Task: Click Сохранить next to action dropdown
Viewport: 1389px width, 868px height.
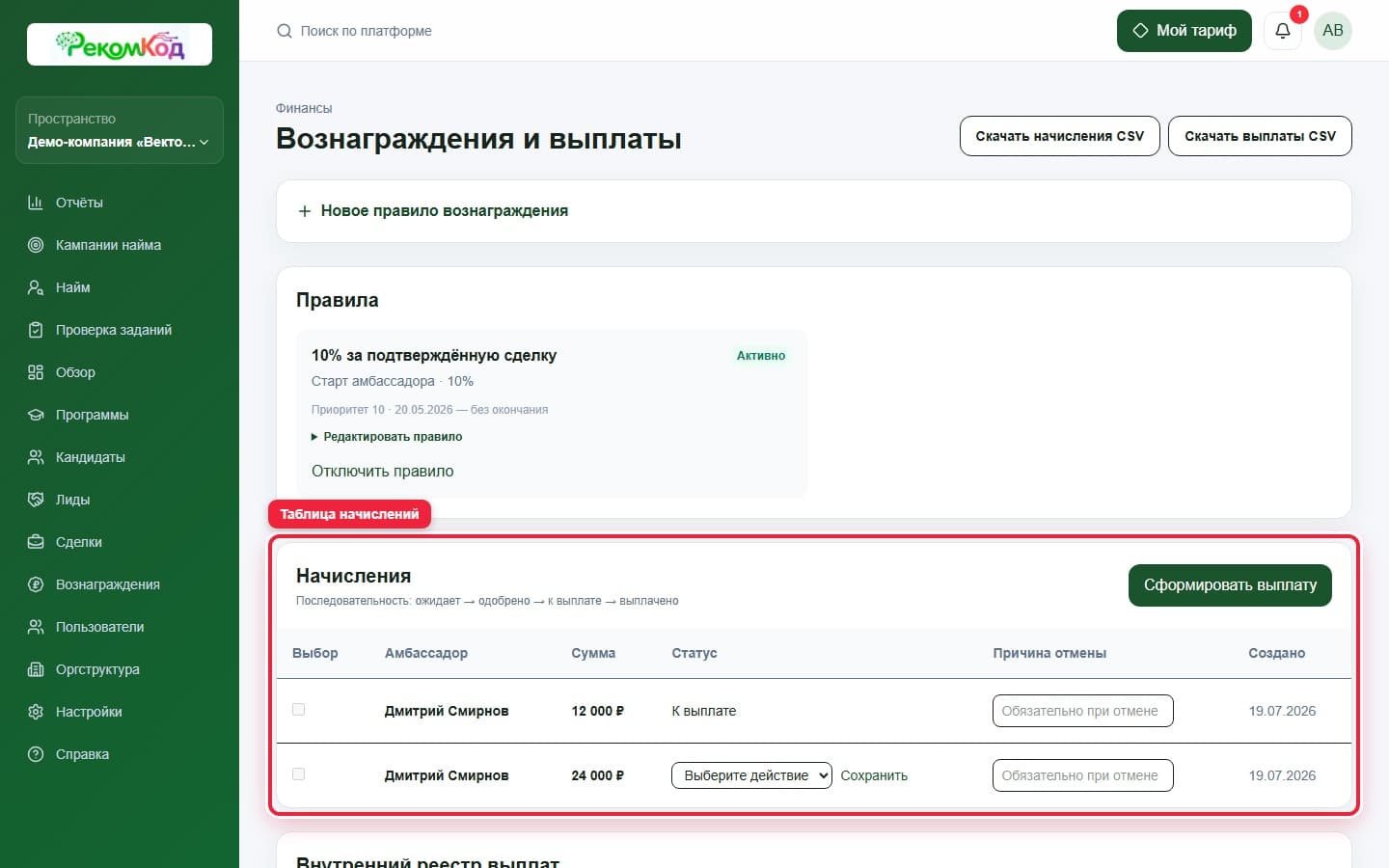Action: point(874,775)
